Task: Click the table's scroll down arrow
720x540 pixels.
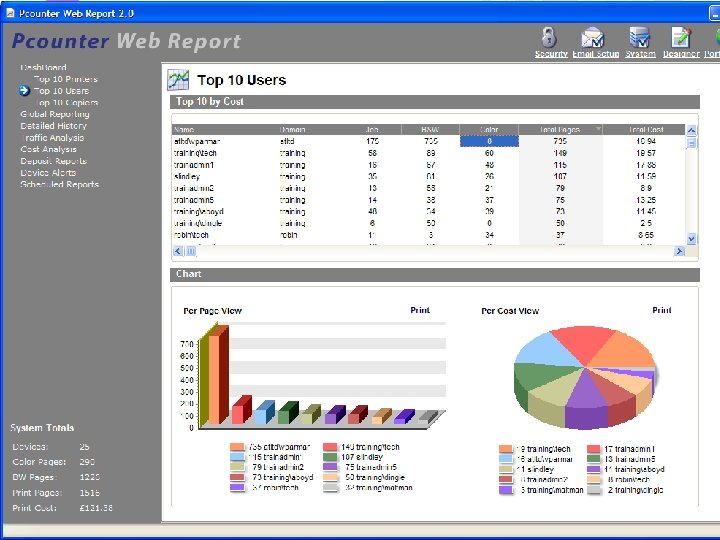Action: (x=691, y=239)
